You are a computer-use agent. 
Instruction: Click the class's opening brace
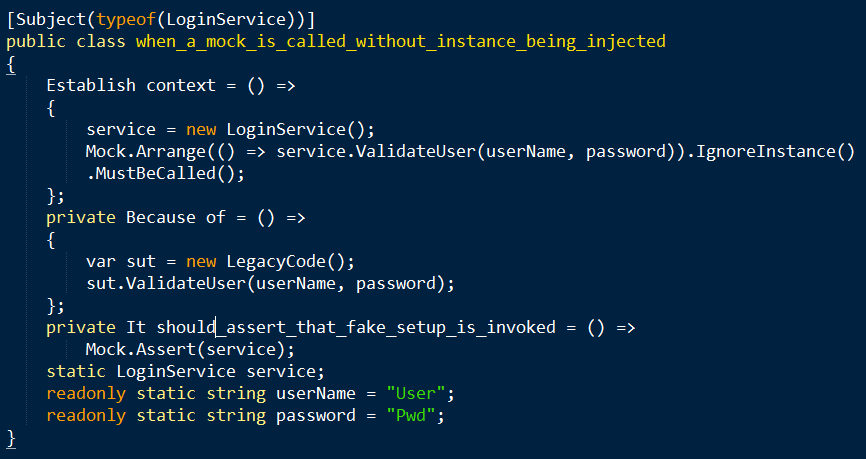(x=11, y=63)
